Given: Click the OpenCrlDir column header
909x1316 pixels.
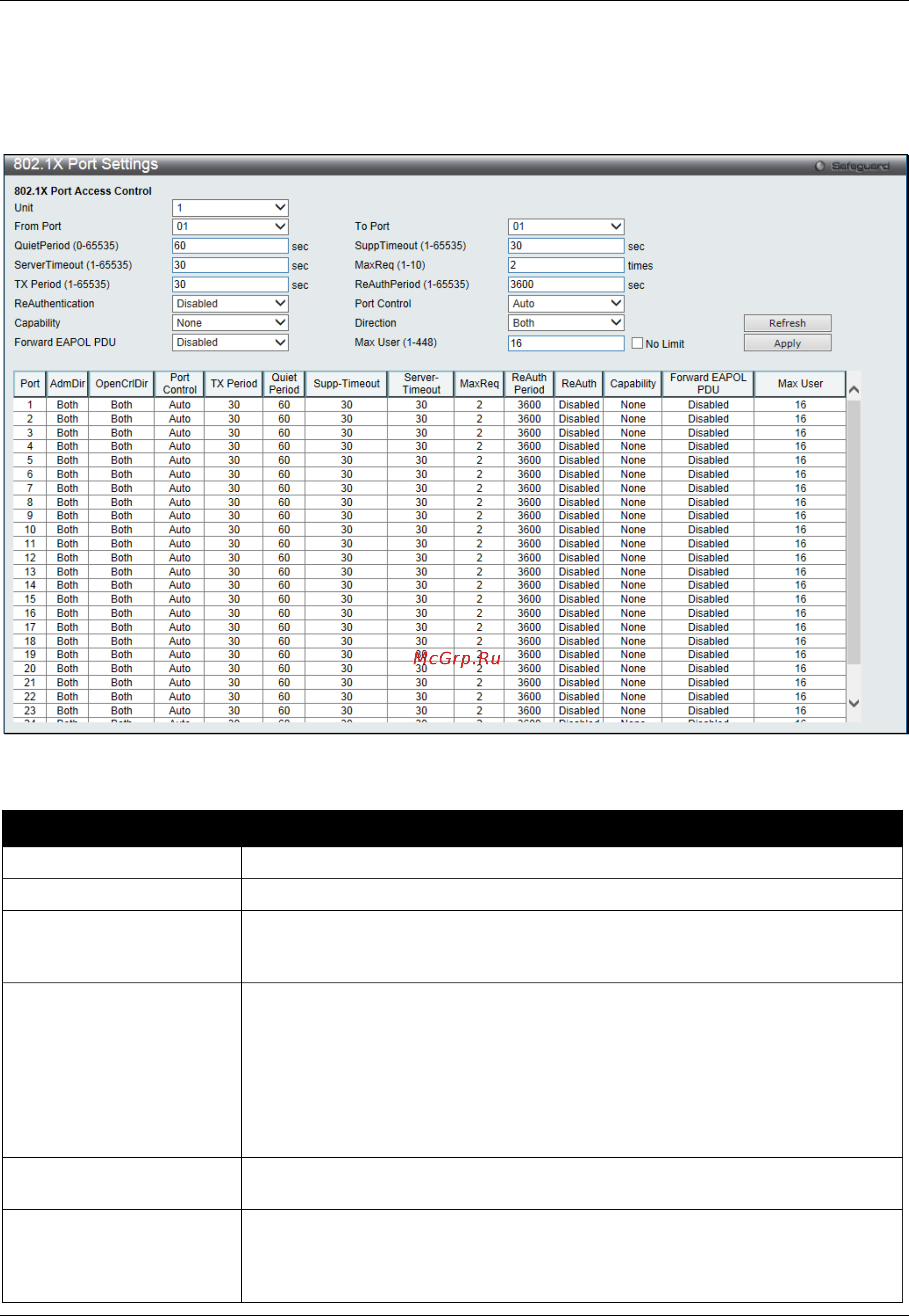Looking at the screenshot, I should (121, 384).
